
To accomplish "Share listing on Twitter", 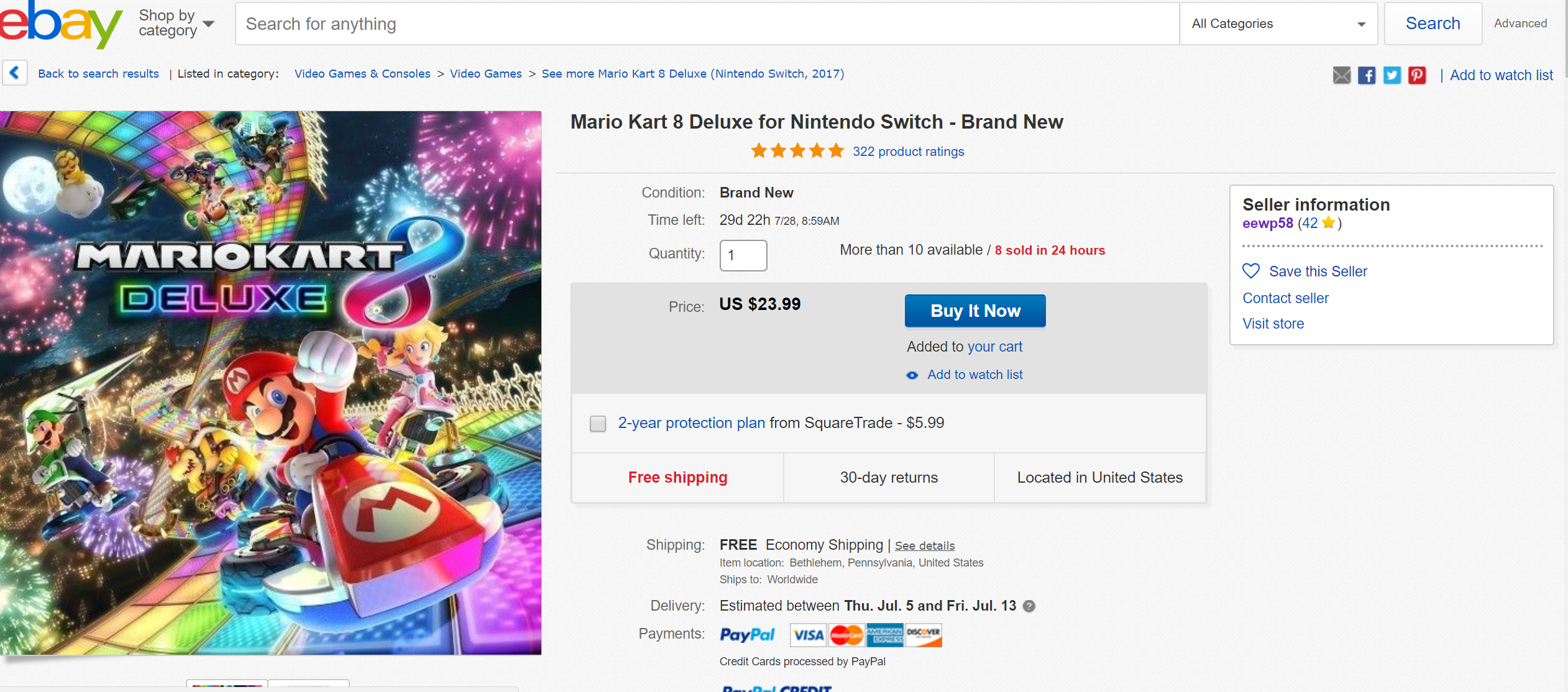I will click(1392, 75).
